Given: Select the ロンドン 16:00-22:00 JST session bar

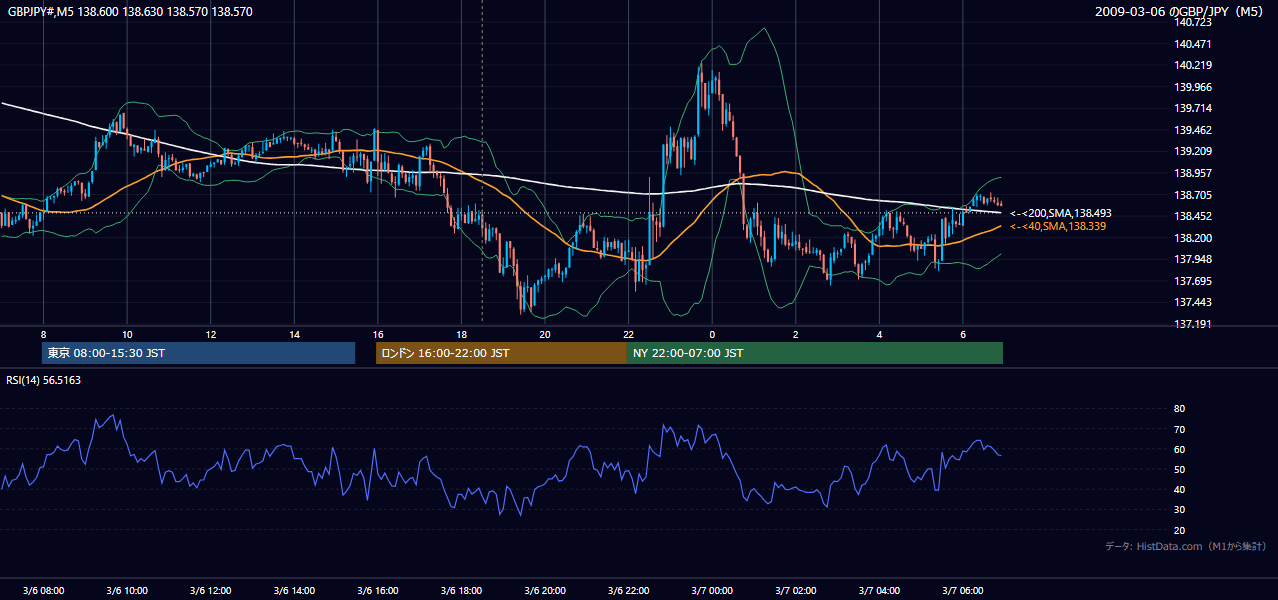Looking at the screenshot, I should pos(501,353).
